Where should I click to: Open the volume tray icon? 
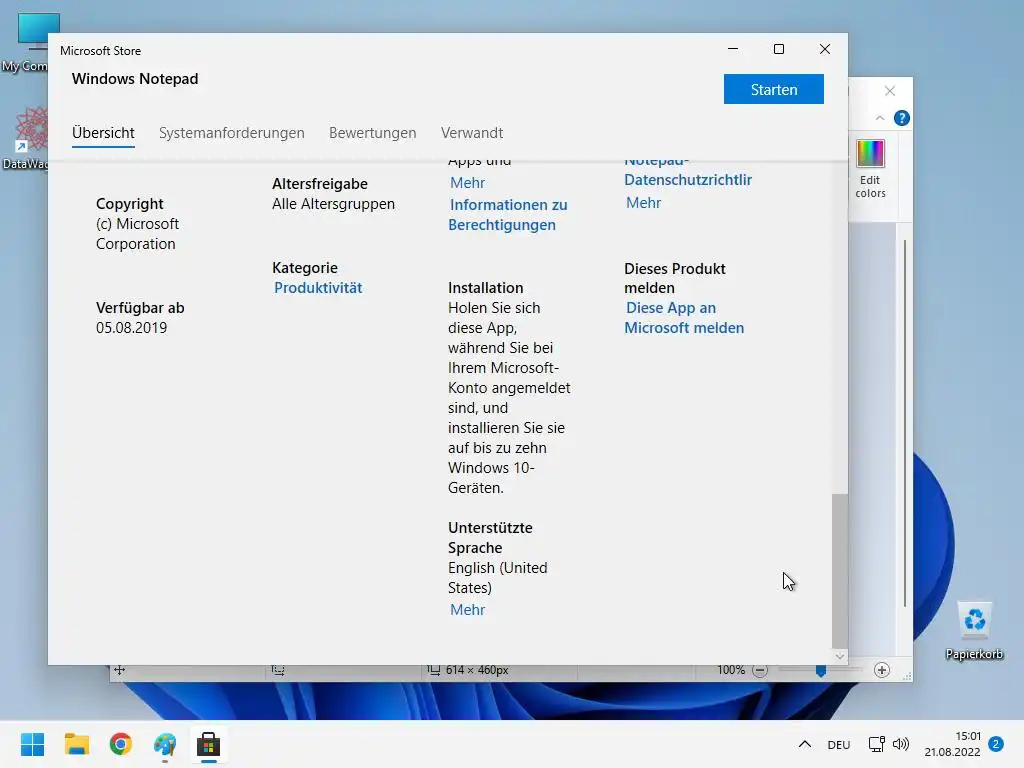click(901, 744)
